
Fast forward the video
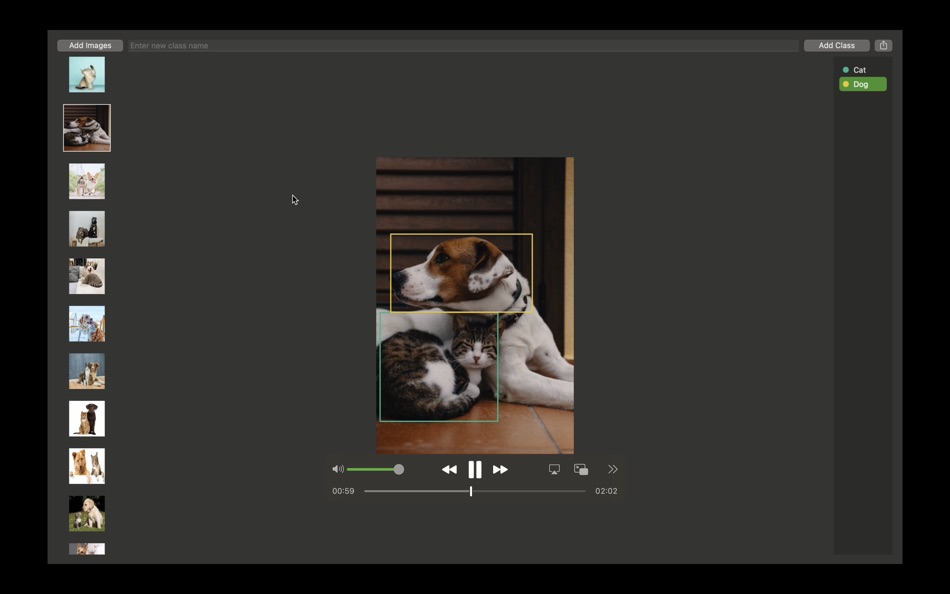[x=500, y=470]
